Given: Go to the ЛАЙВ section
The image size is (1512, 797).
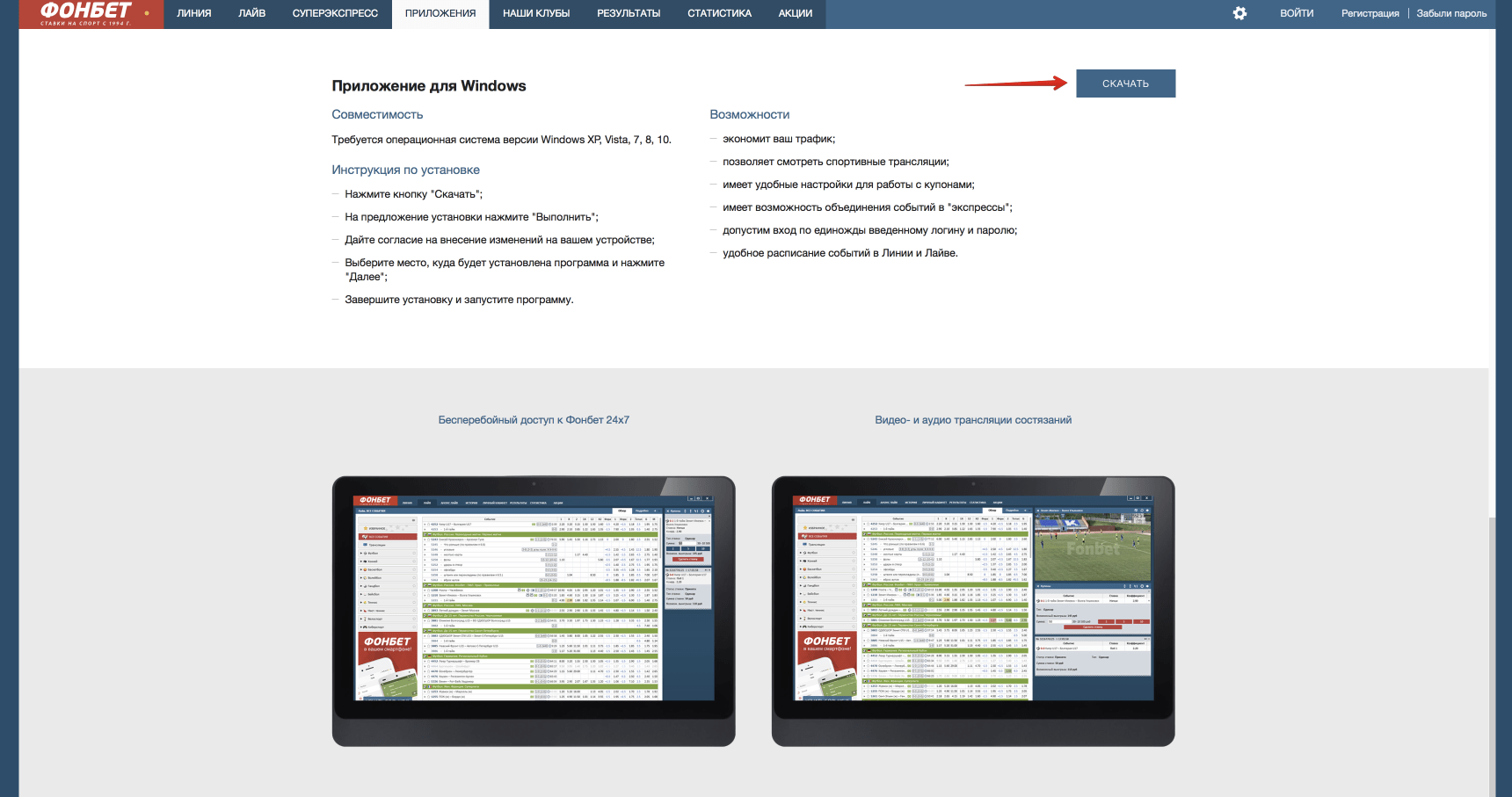Looking at the screenshot, I should coord(252,13).
